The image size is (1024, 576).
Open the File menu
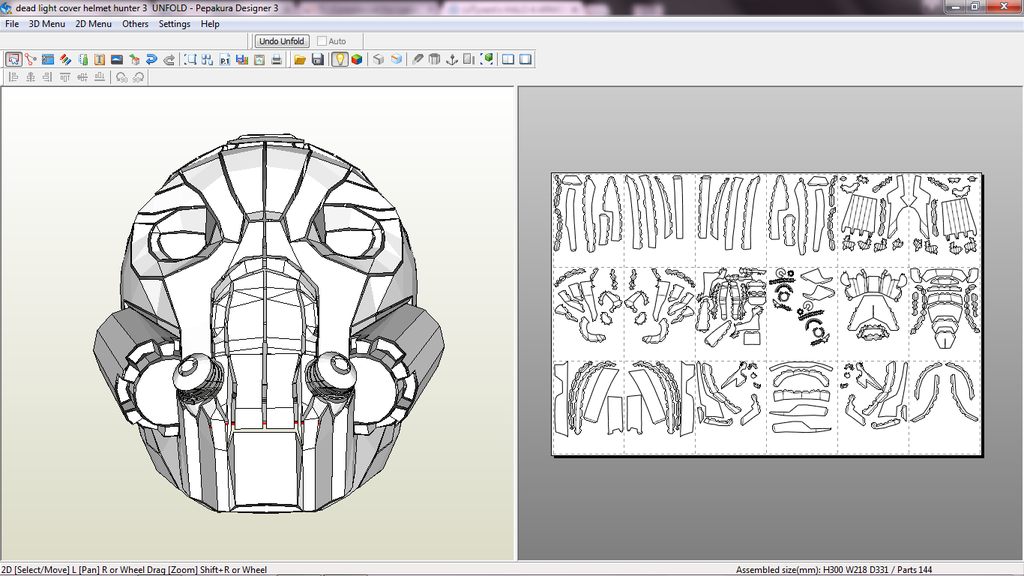pos(12,24)
